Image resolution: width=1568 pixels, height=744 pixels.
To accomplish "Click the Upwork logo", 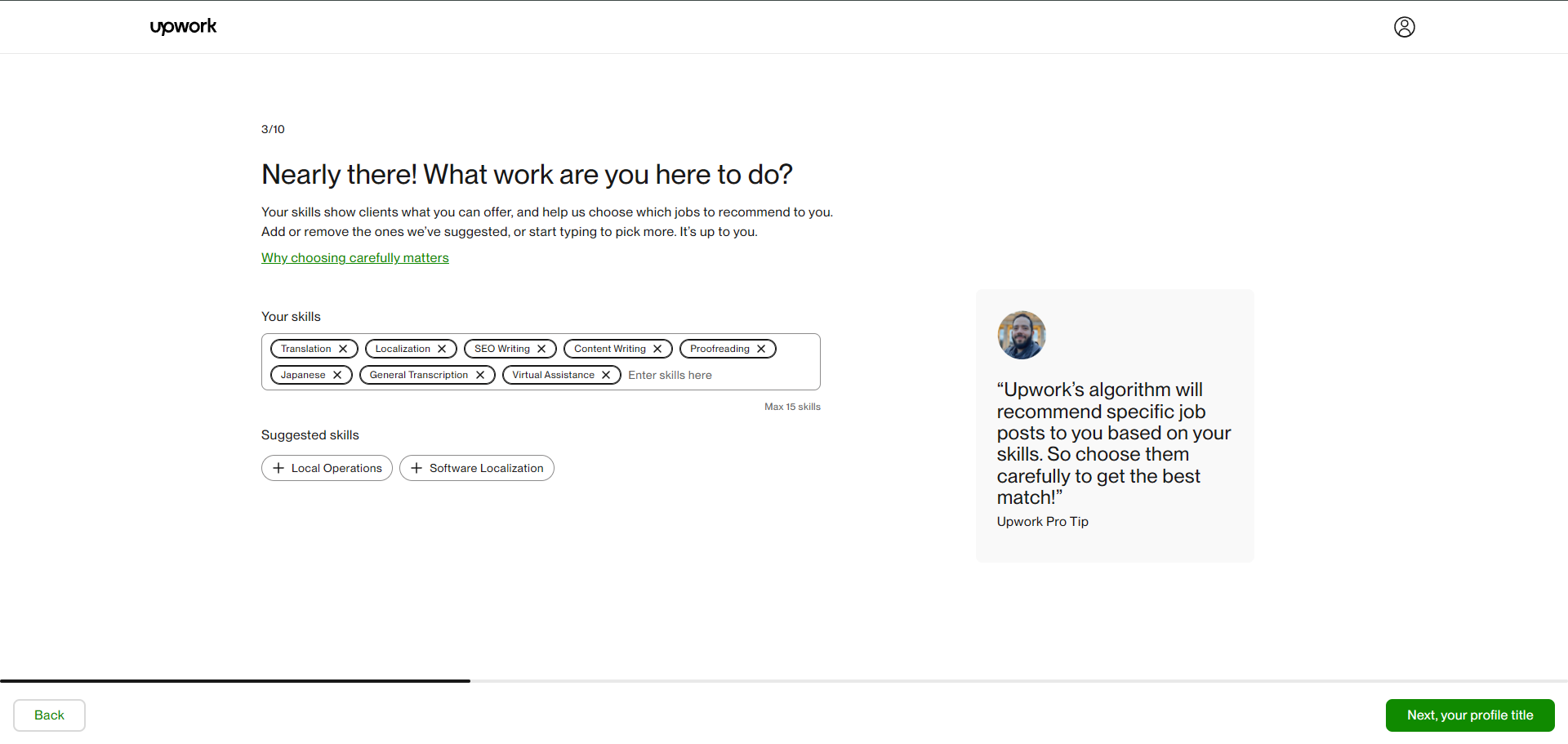I will 183,26.
